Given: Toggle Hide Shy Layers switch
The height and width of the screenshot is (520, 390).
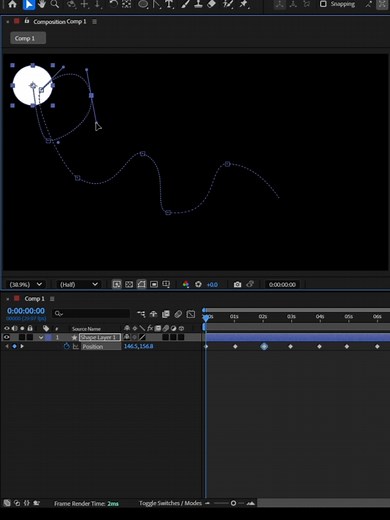Looking at the screenshot, I should click(153, 314).
